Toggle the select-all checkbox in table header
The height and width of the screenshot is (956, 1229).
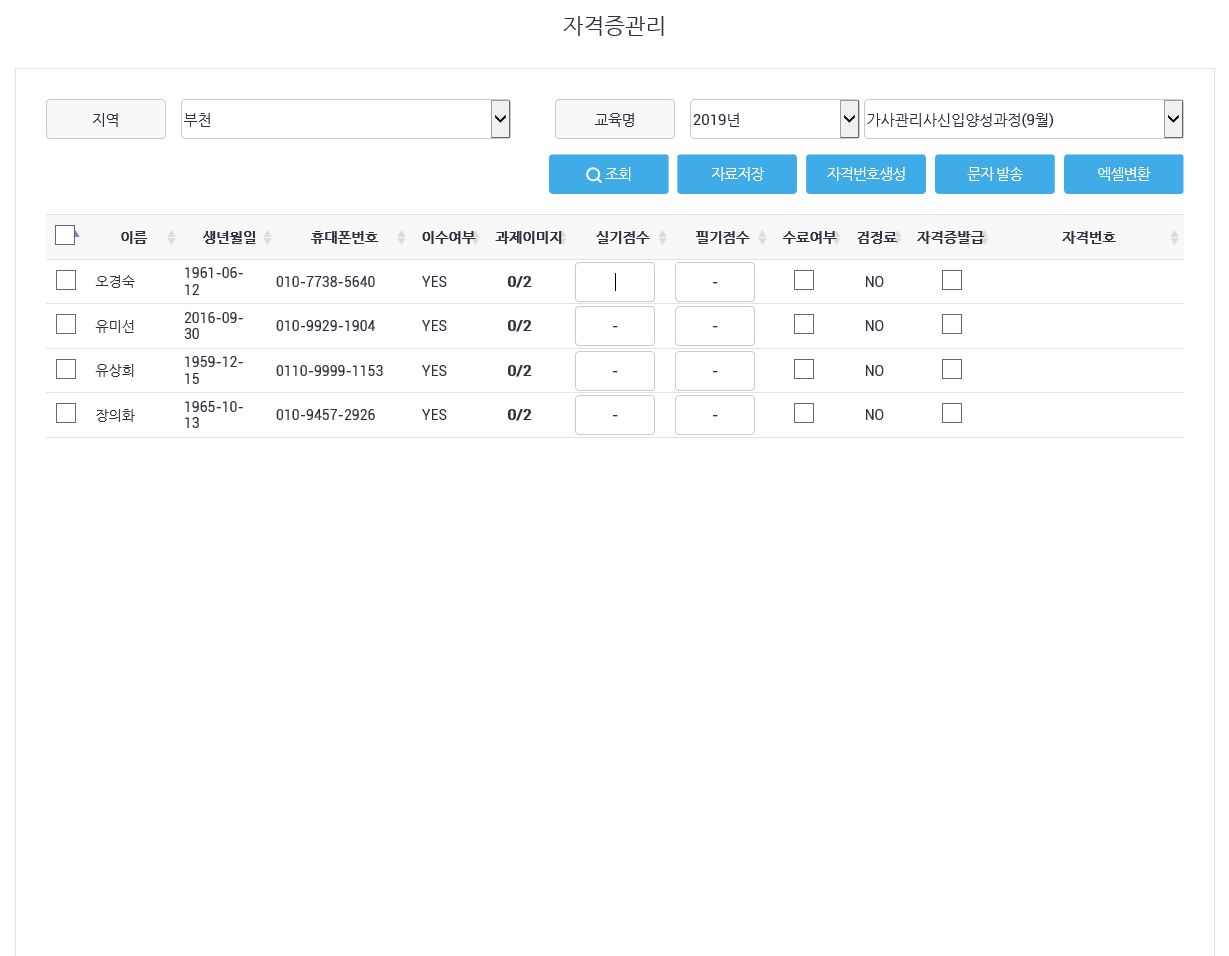65,235
